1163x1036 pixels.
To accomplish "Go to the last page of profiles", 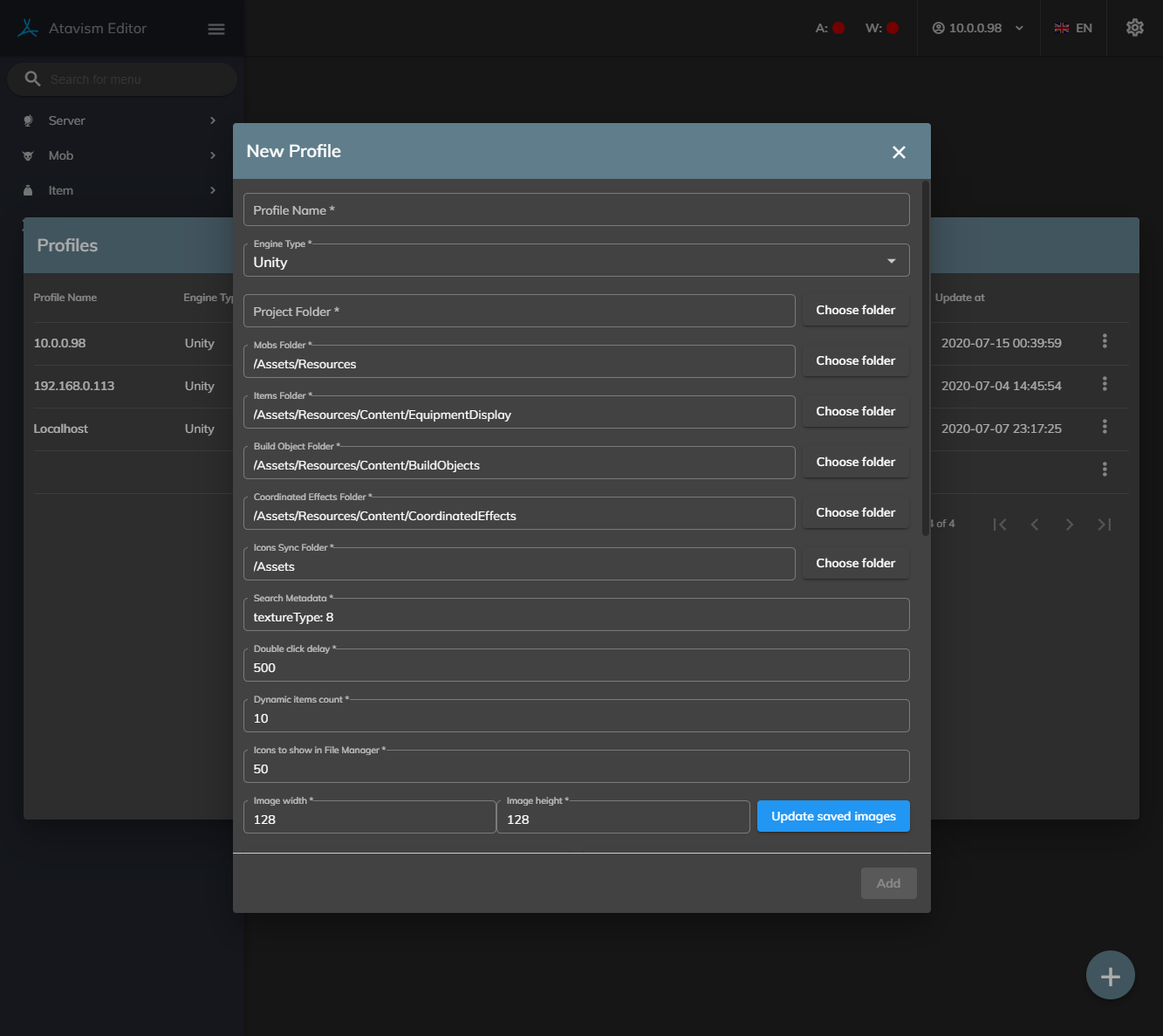I will pos(1104,525).
